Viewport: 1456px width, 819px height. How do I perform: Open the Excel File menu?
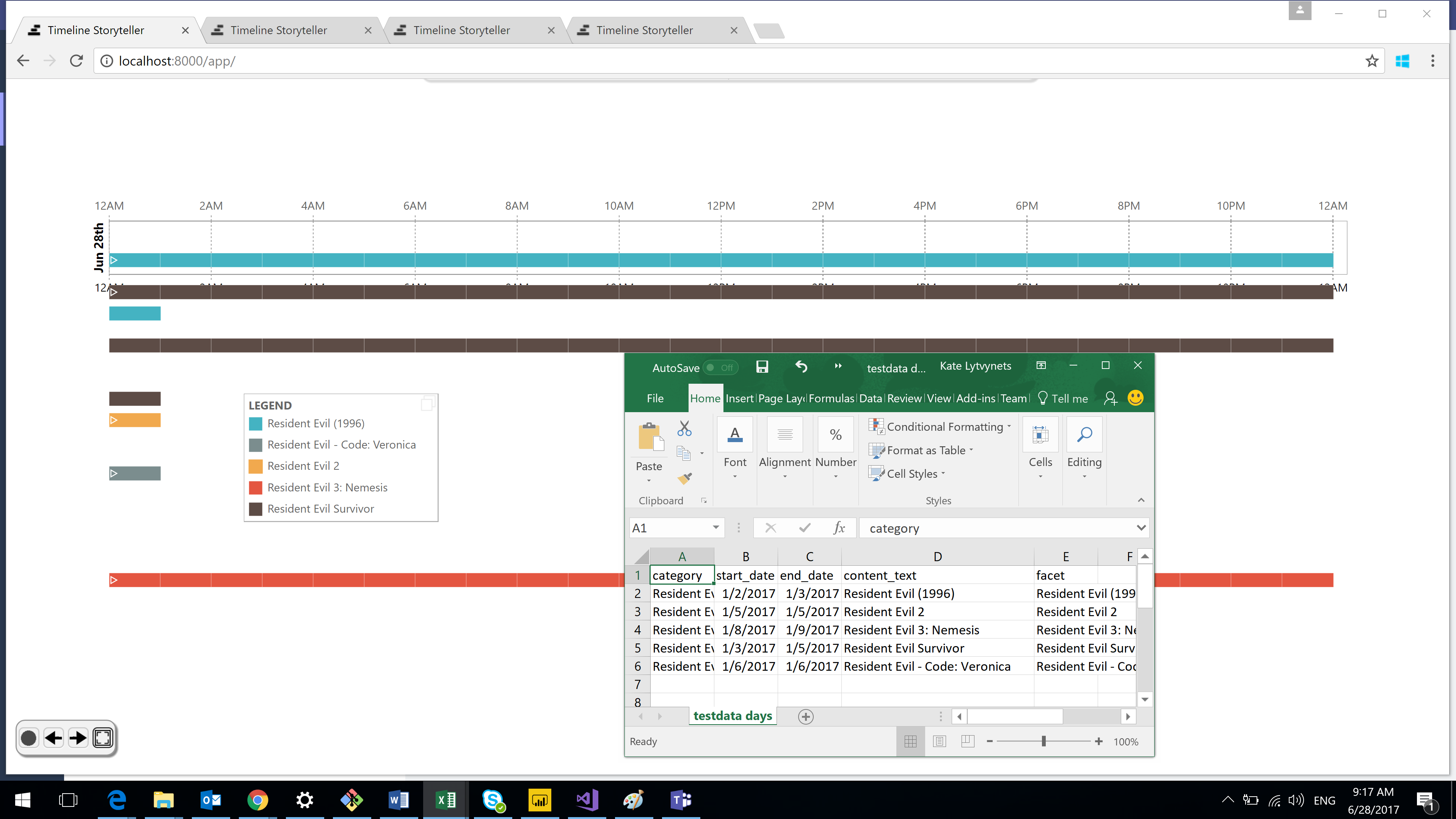pos(655,399)
